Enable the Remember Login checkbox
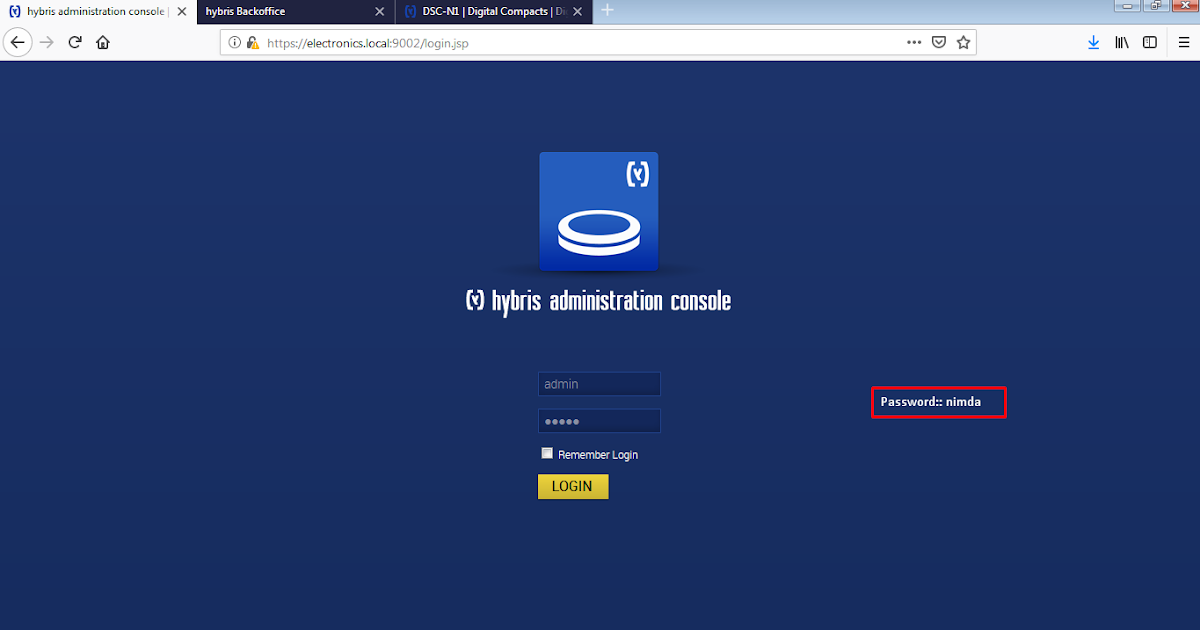The width and height of the screenshot is (1200, 630). (x=547, y=453)
